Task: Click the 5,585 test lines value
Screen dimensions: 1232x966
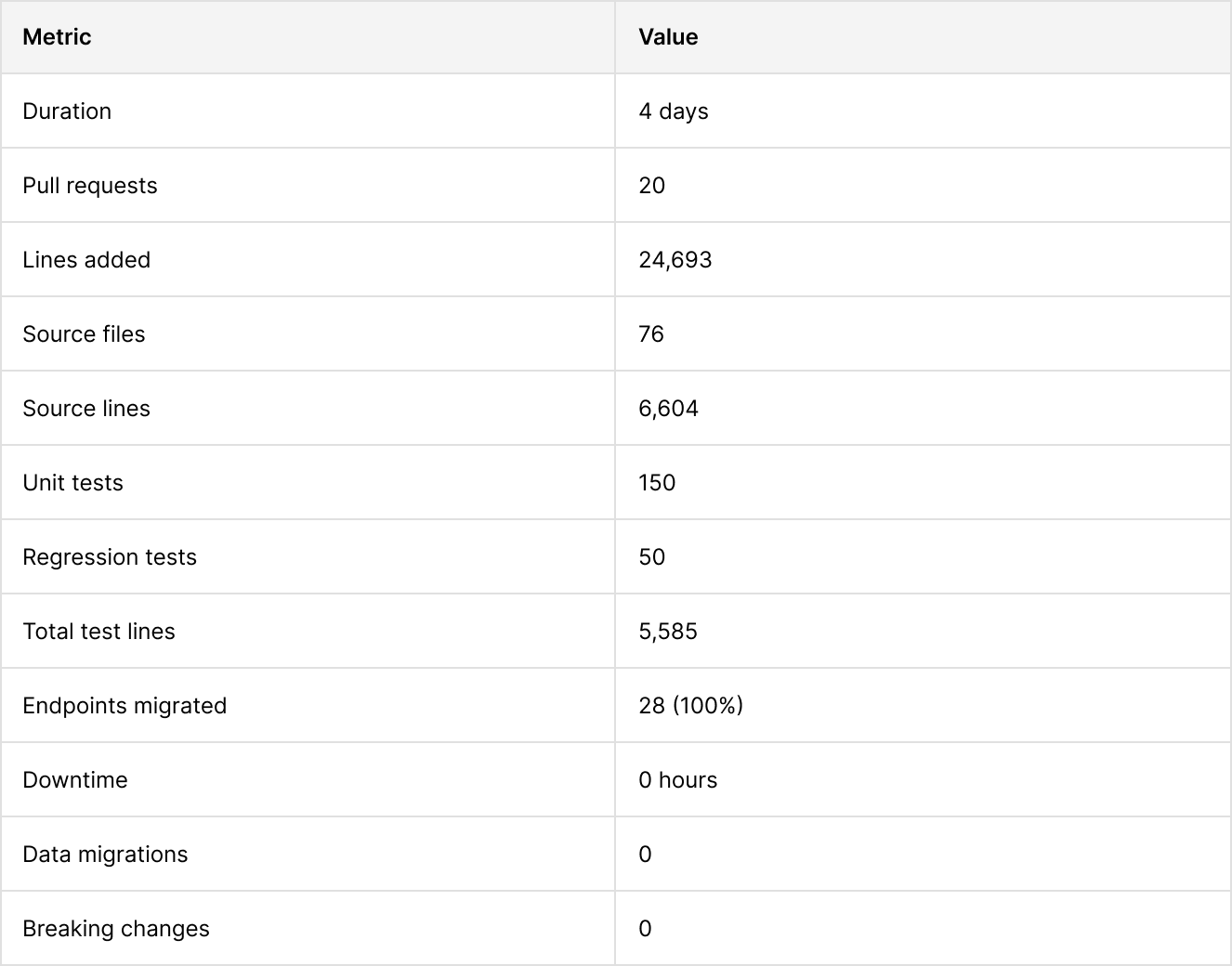Action: pyautogui.click(x=668, y=632)
